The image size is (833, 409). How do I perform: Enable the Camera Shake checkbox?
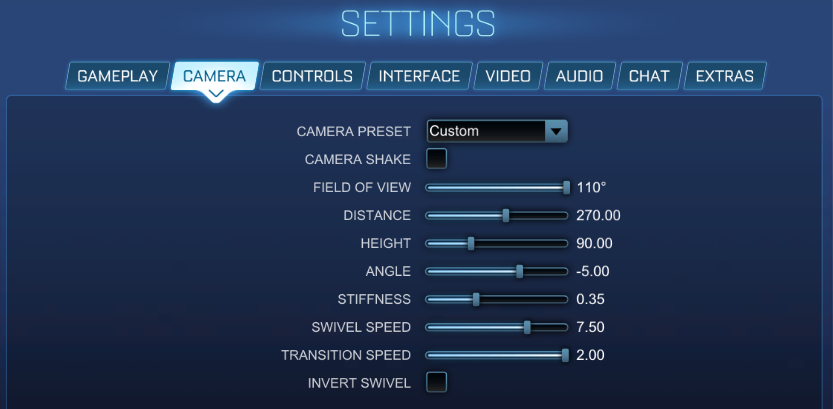coord(437,159)
